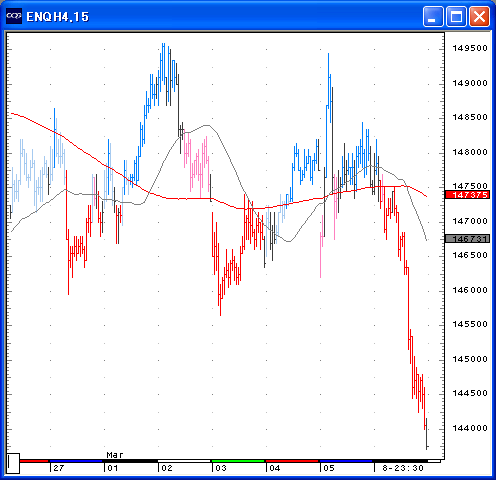The height and width of the screenshot is (480, 496).
Task: Click the 146000 price axis label
Action: pyautogui.click(x=470, y=290)
